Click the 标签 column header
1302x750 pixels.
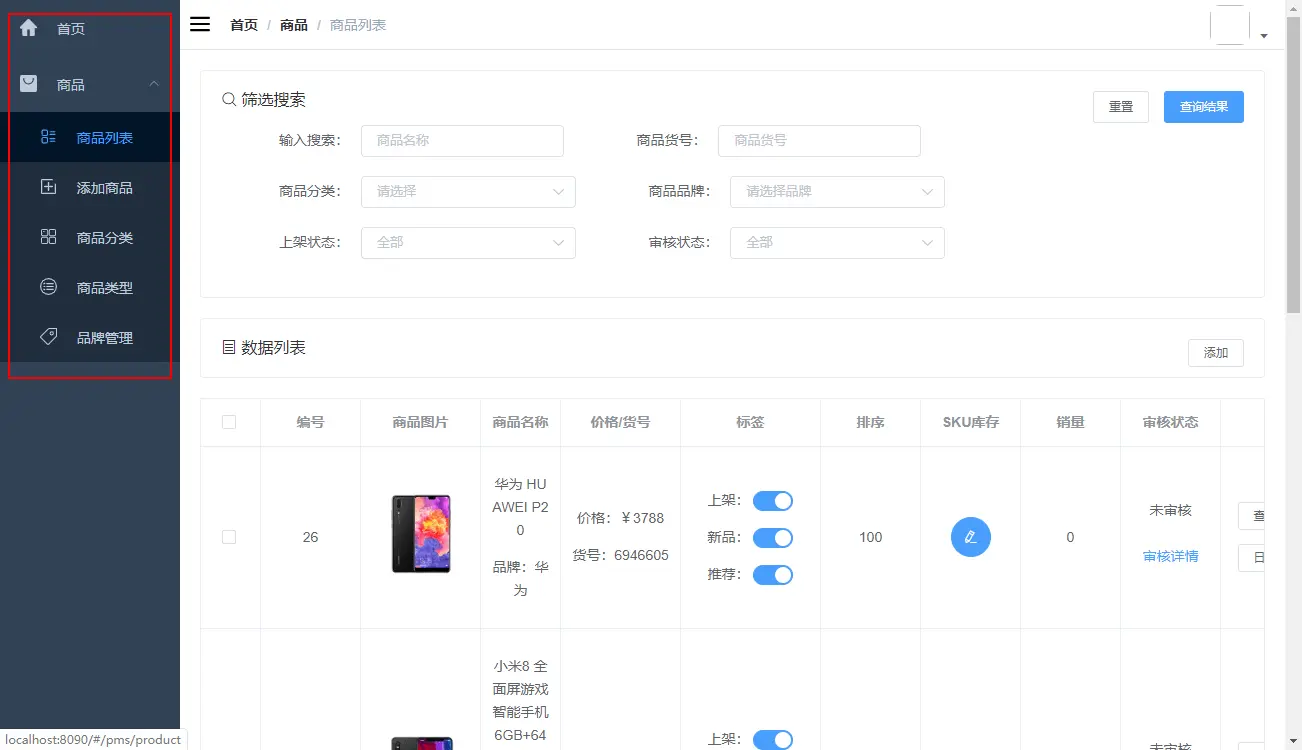(x=750, y=422)
